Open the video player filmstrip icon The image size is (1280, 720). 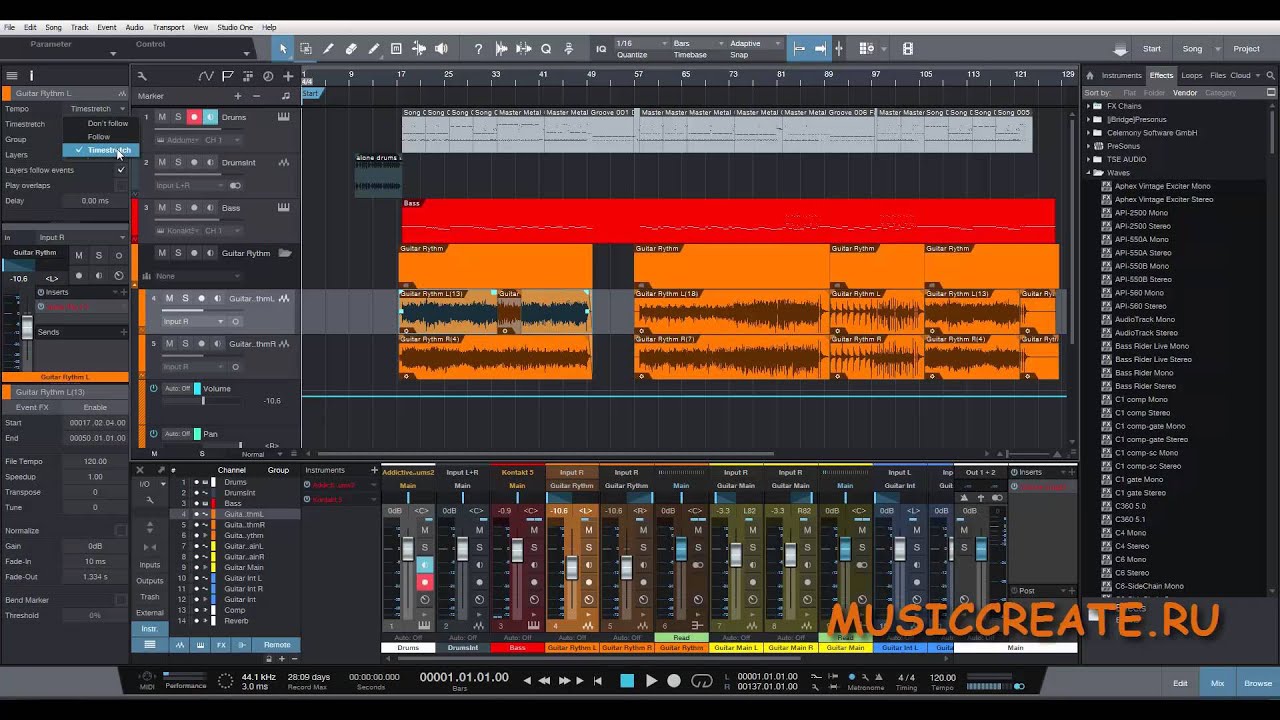[x=908, y=48]
